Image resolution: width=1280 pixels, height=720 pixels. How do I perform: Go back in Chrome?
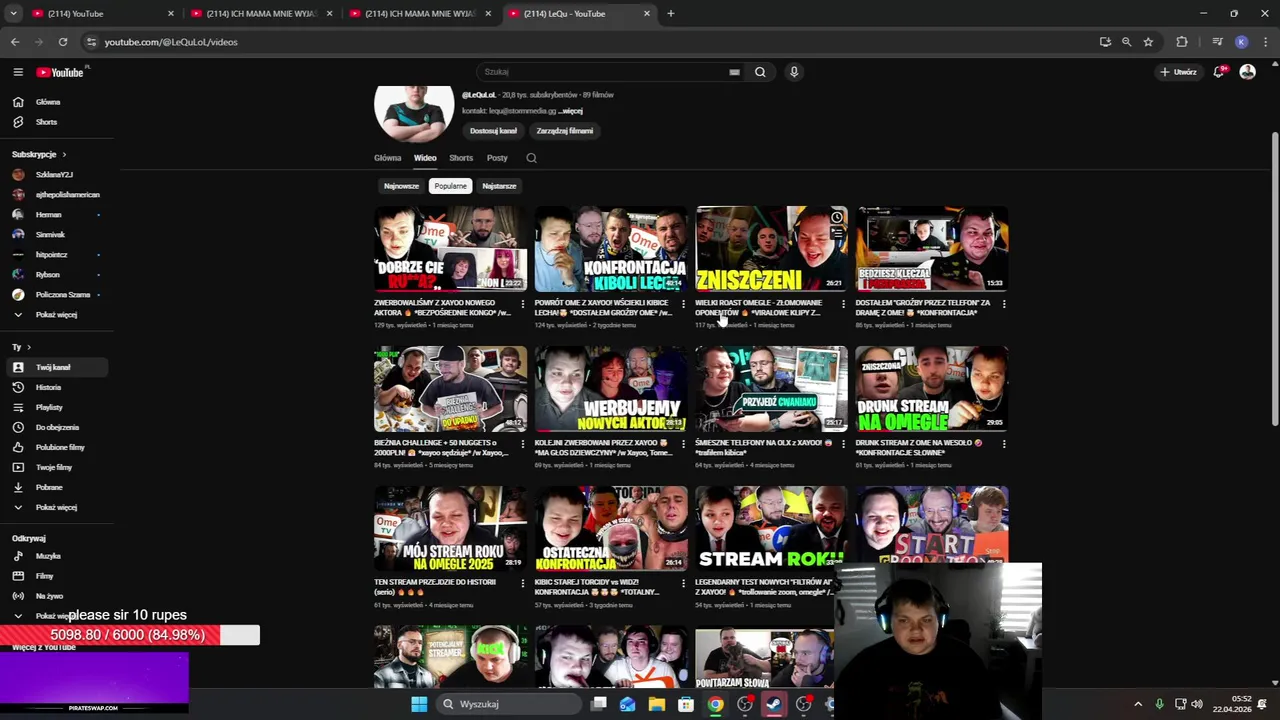(x=15, y=42)
